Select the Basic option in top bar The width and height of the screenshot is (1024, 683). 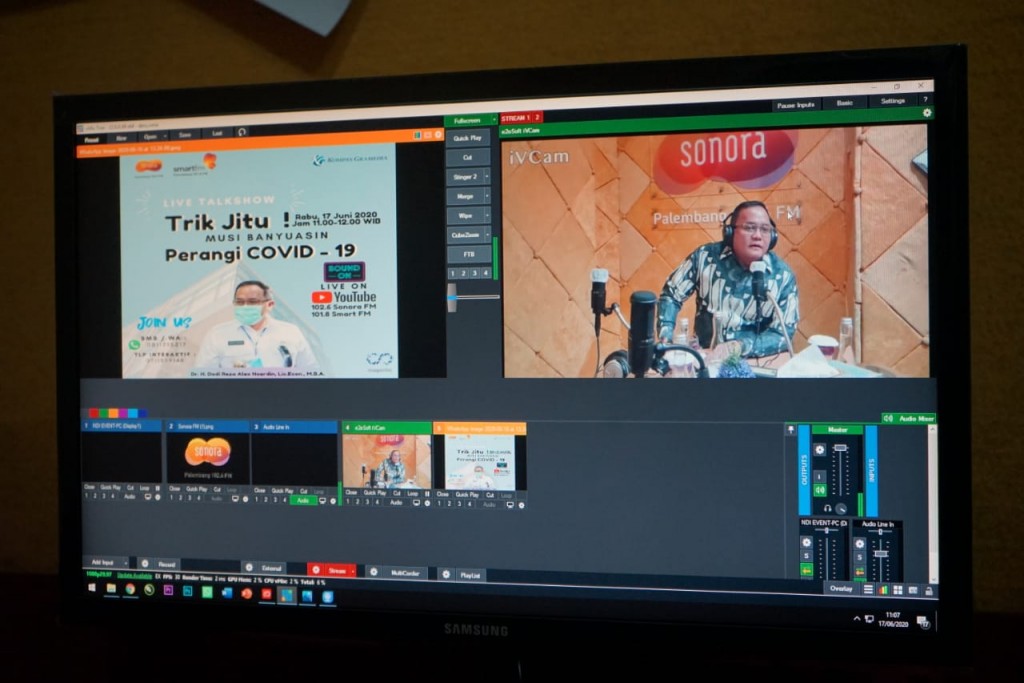click(x=845, y=102)
